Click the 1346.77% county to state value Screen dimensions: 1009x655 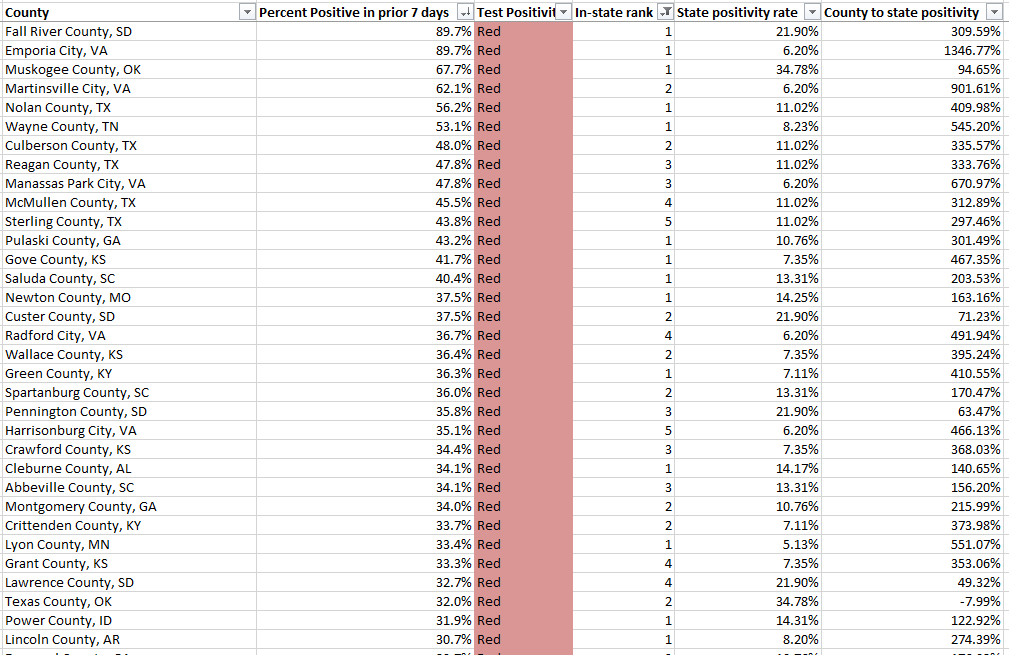(912, 50)
